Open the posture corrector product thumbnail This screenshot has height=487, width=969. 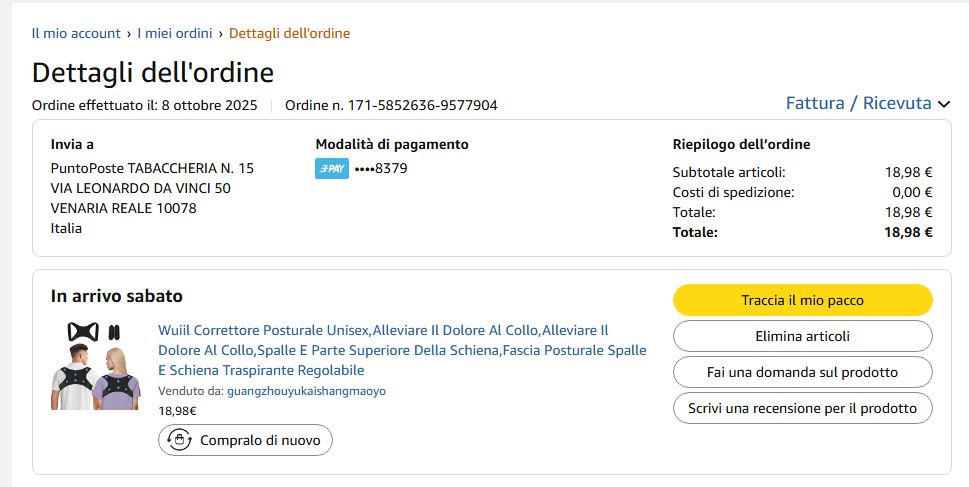(98, 365)
